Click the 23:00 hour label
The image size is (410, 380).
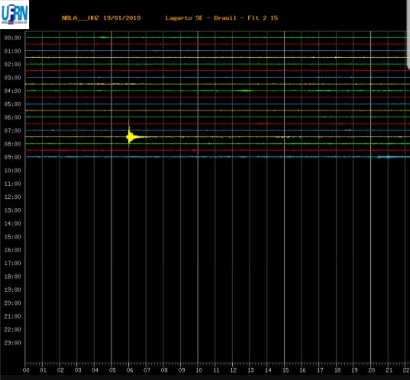[x=13, y=343]
